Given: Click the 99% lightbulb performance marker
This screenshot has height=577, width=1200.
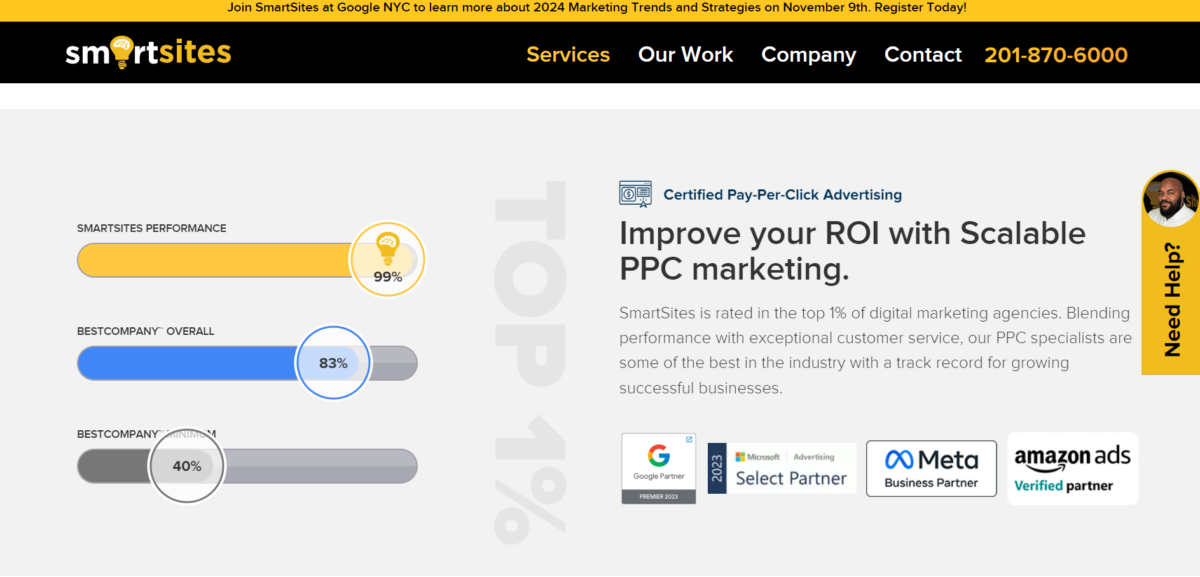Looking at the screenshot, I should click(387, 260).
